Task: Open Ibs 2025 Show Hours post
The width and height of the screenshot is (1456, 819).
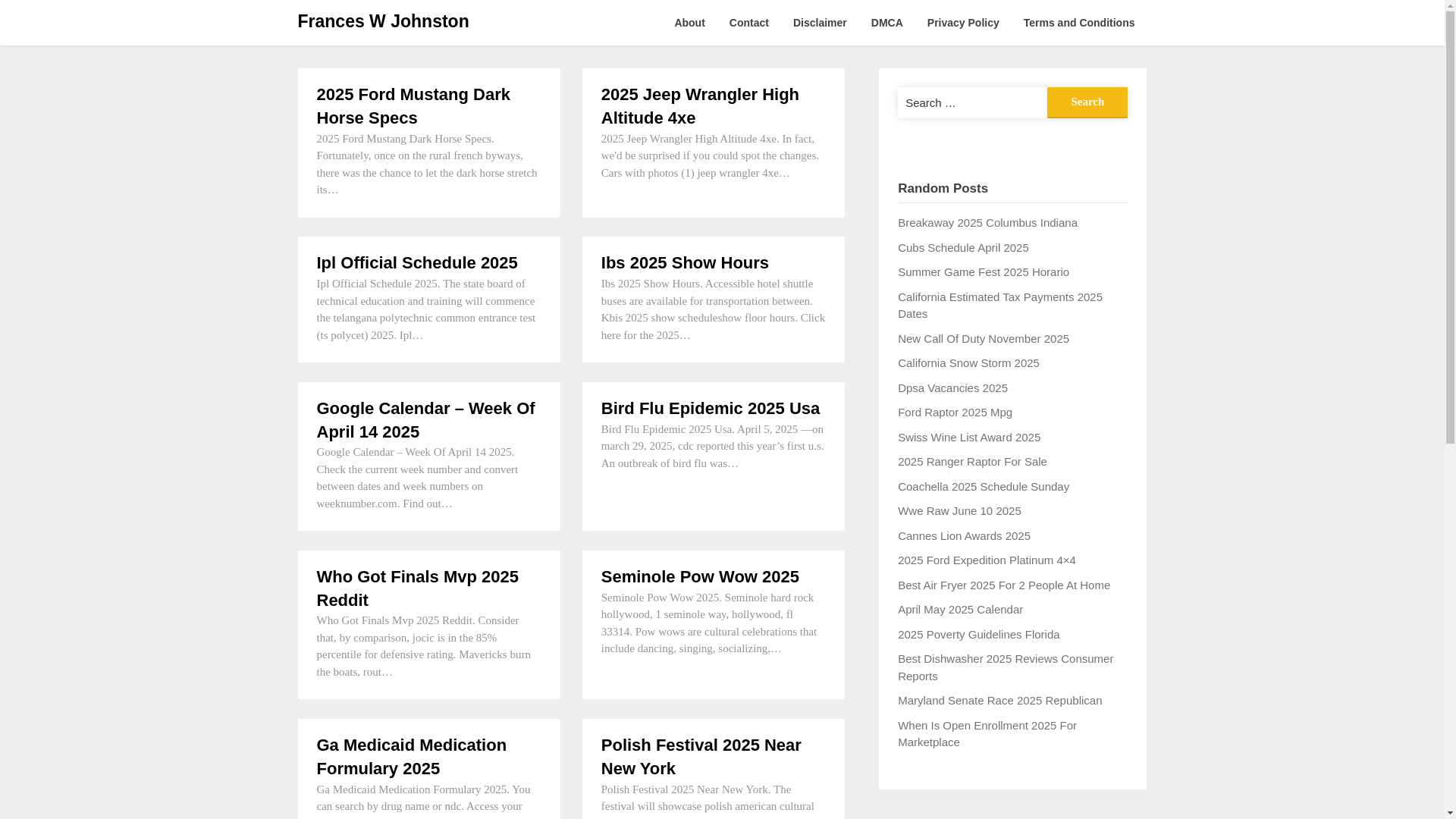Action: (685, 263)
